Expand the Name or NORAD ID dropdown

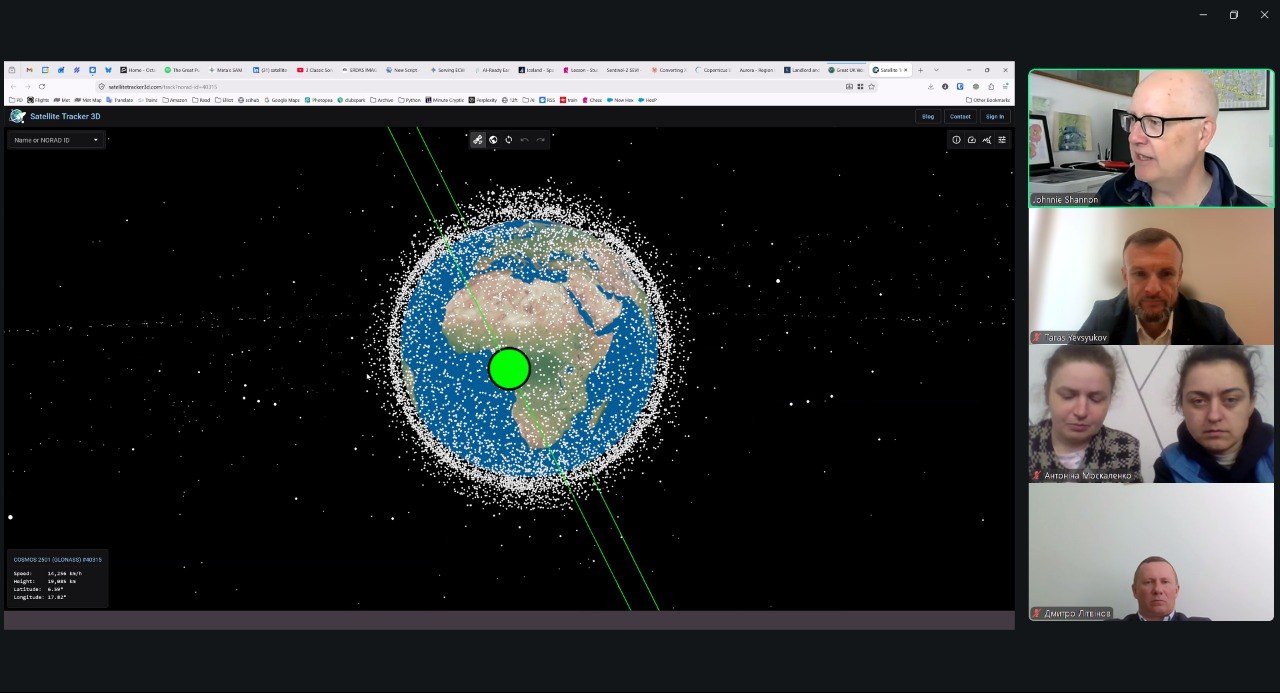[x=56, y=140]
